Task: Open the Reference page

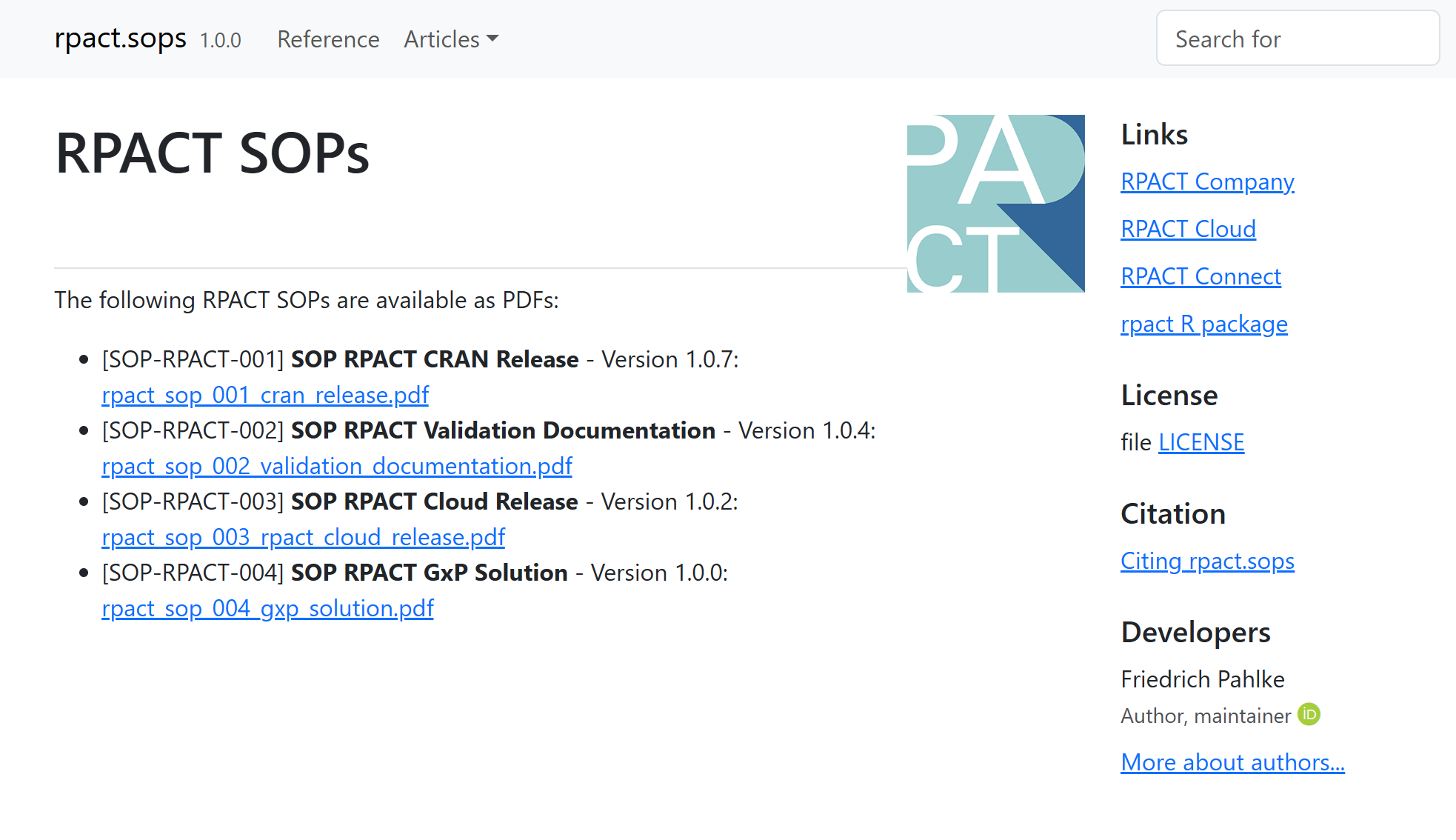Action: [x=328, y=39]
